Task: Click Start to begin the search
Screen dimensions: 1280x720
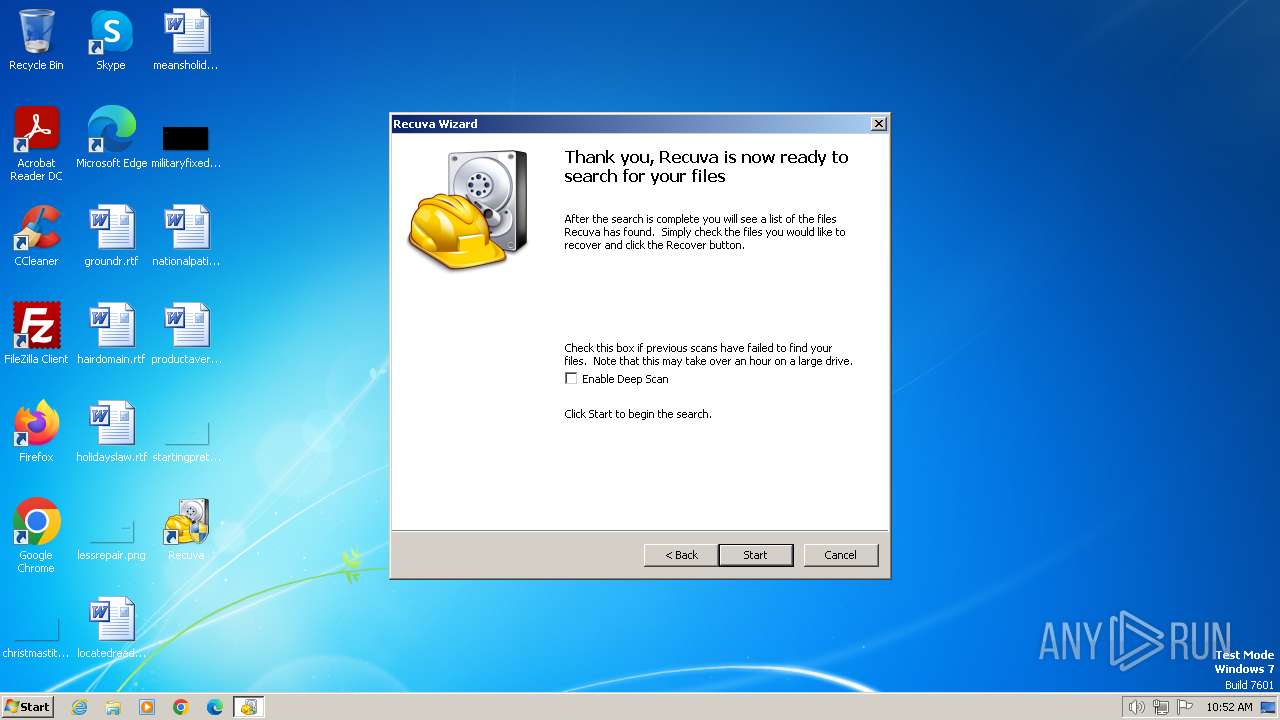Action: click(755, 555)
